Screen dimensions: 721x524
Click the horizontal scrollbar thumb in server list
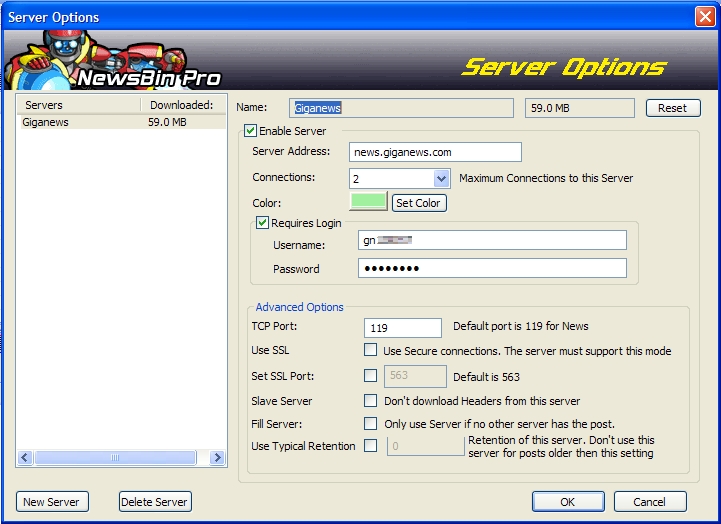click(x=115, y=457)
